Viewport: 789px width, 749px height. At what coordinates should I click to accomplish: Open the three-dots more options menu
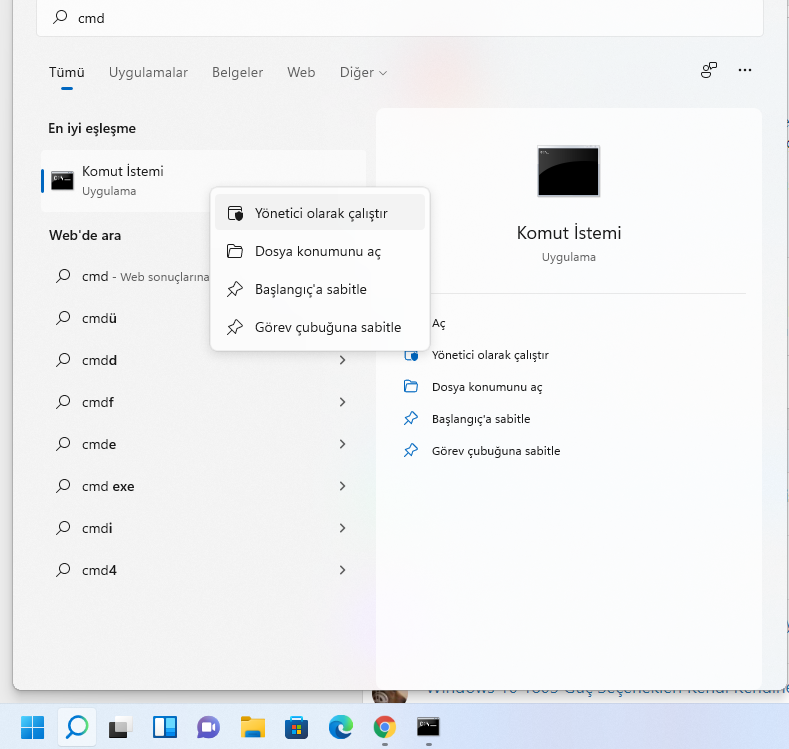pos(745,70)
